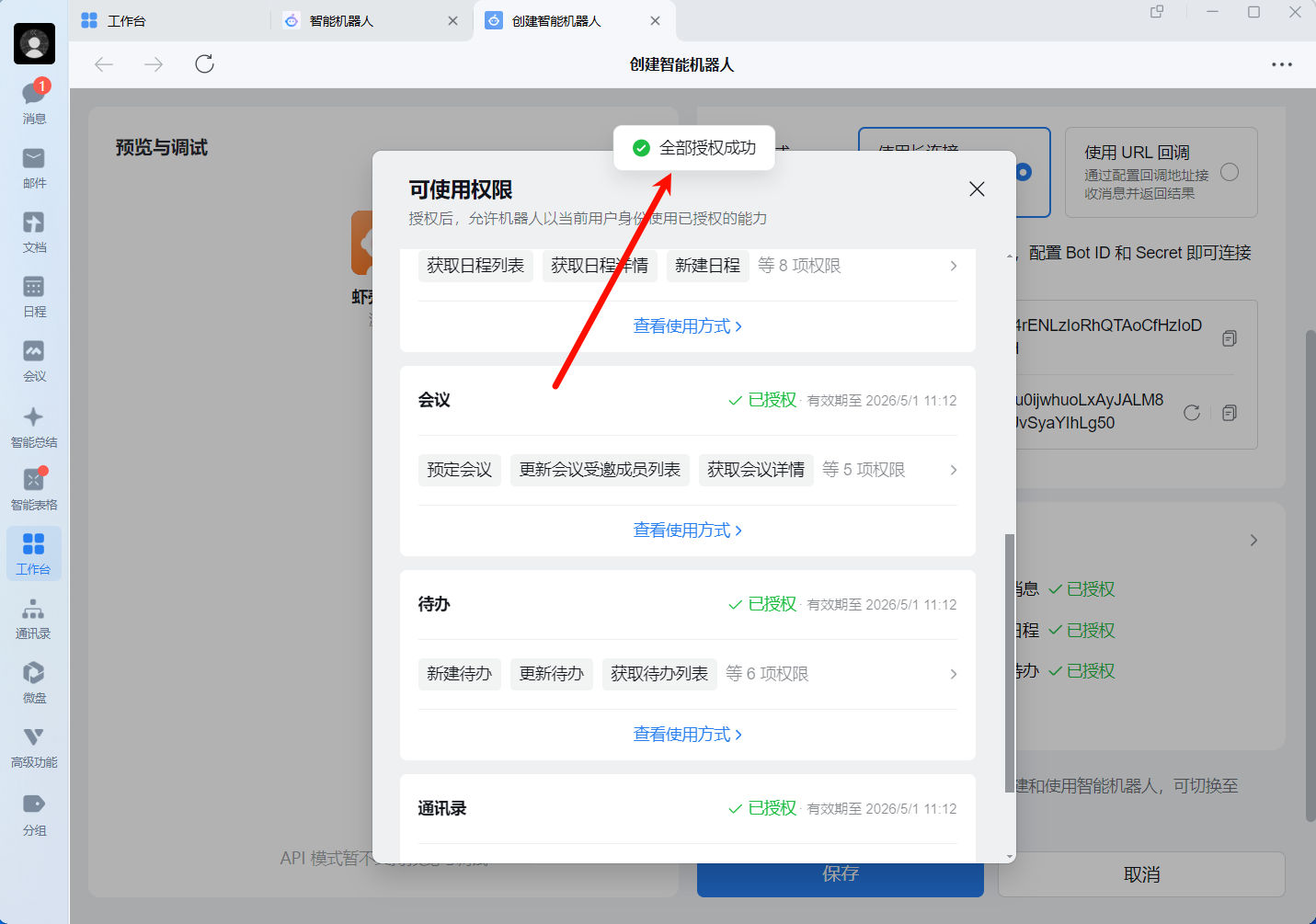
Task: Click the 更新会议受邀成员列表 permission tag
Action: (x=600, y=470)
